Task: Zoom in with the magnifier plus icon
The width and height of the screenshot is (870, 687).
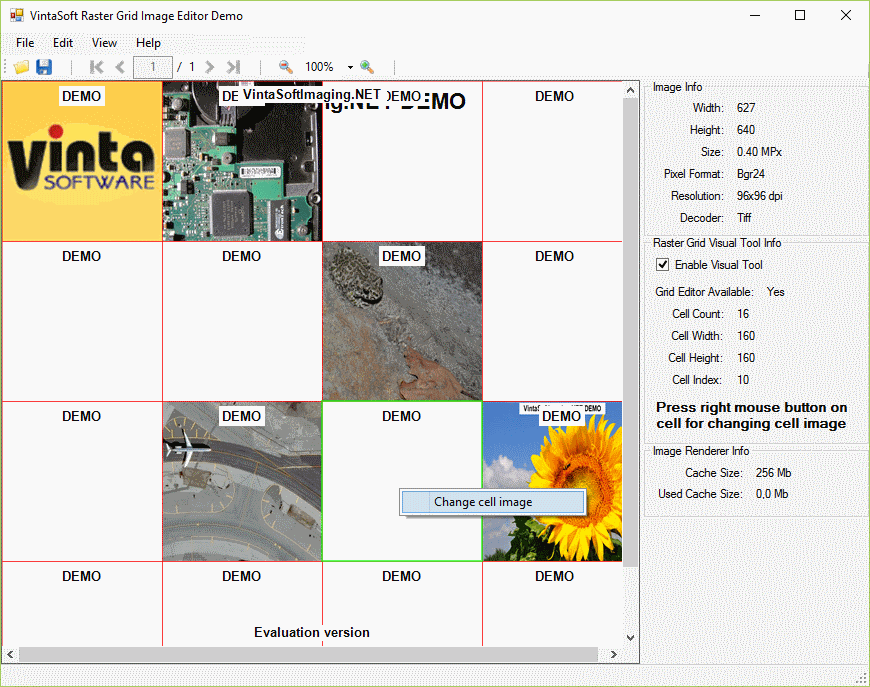Action: [366, 67]
